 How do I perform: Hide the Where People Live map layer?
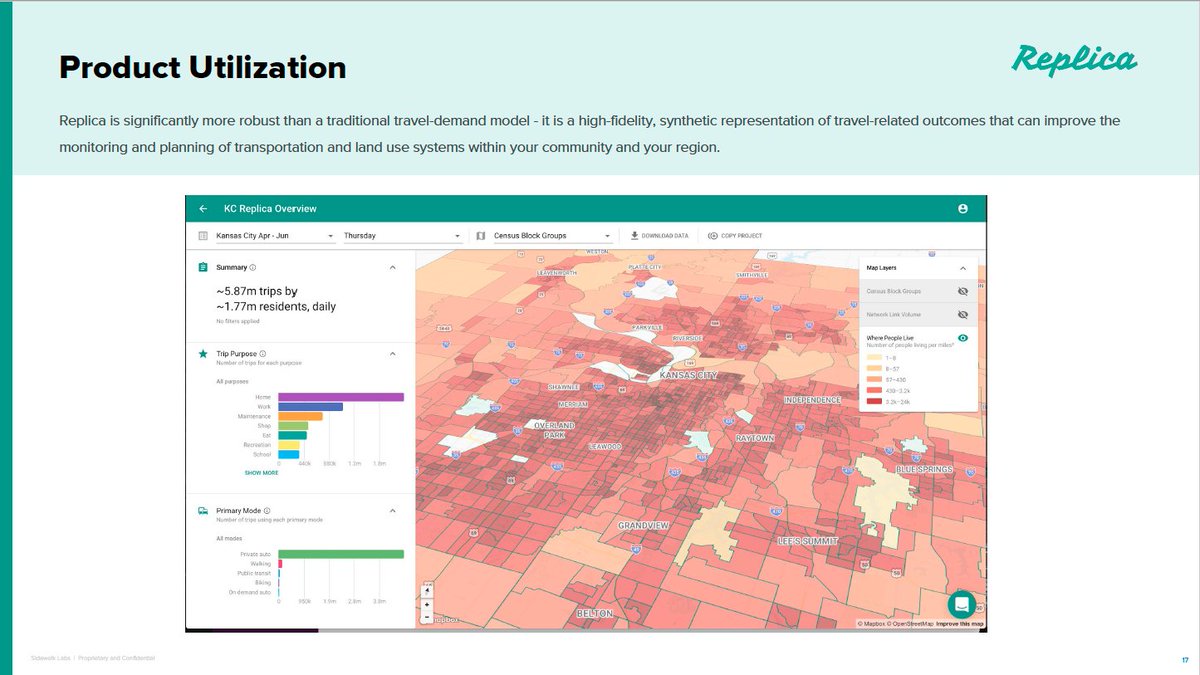point(962,339)
